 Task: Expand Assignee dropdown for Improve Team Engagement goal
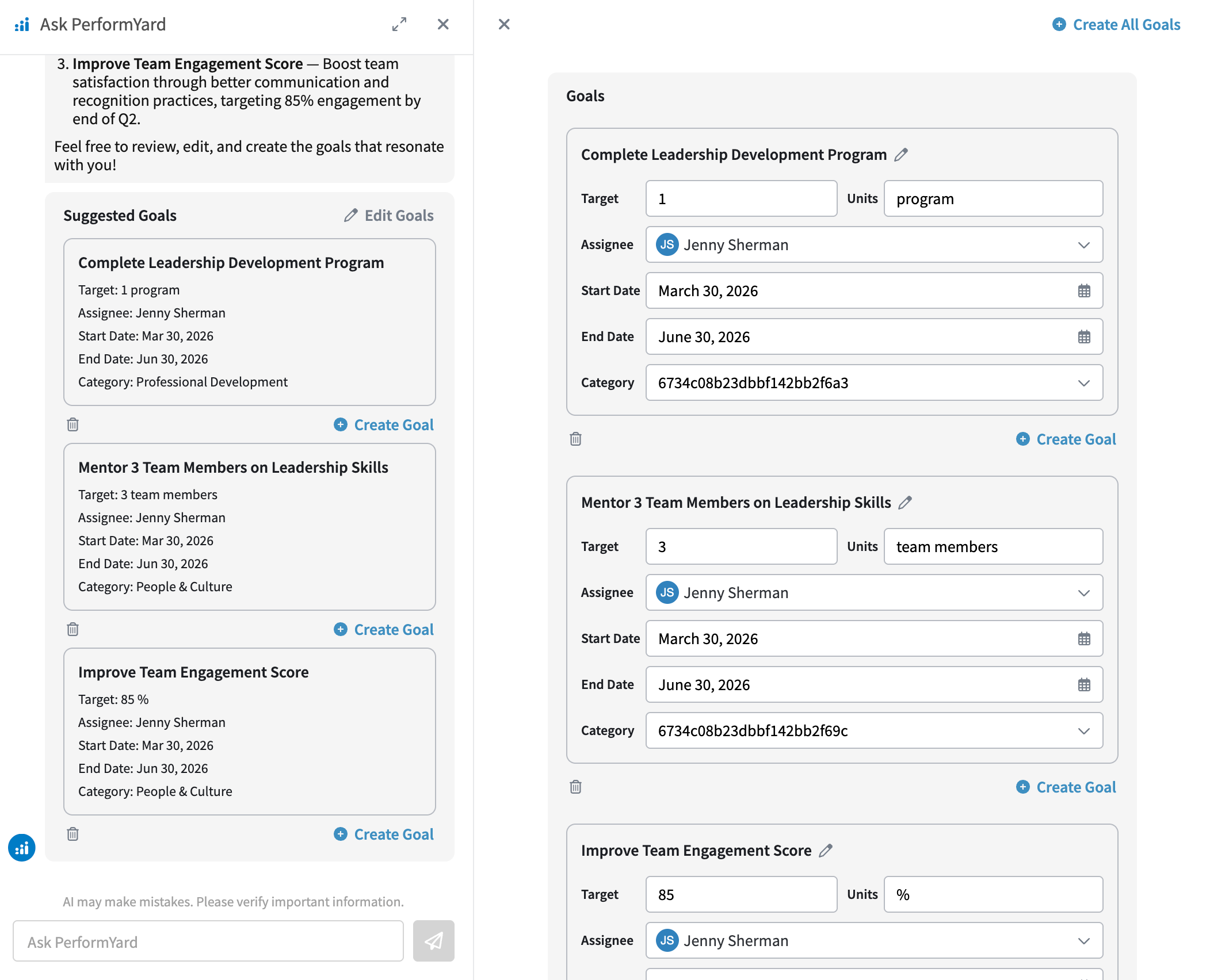point(1083,941)
